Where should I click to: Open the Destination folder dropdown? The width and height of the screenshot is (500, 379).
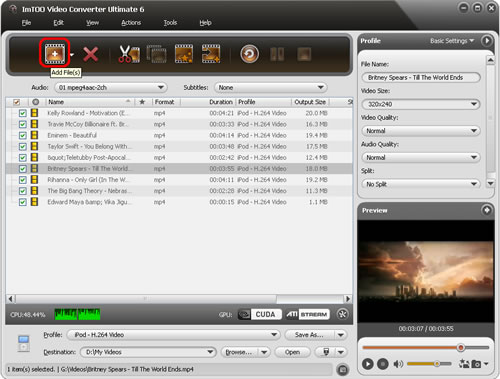tap(148, 352)
